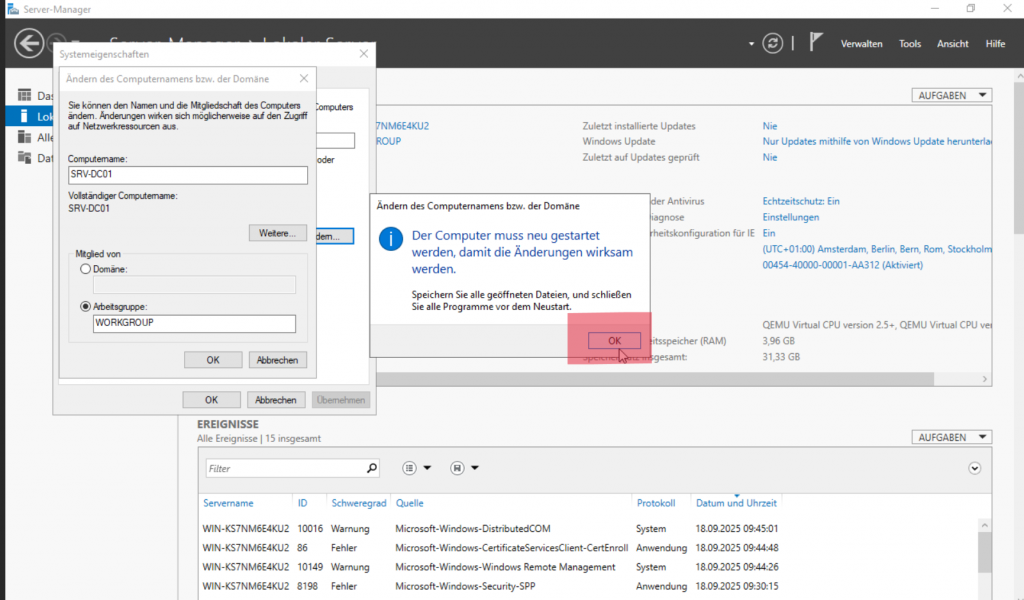Image resolution: width=1024 pixels, height=600 pixels.
Task: Click the refresh icon in header
Action: [x=772, y=43]
